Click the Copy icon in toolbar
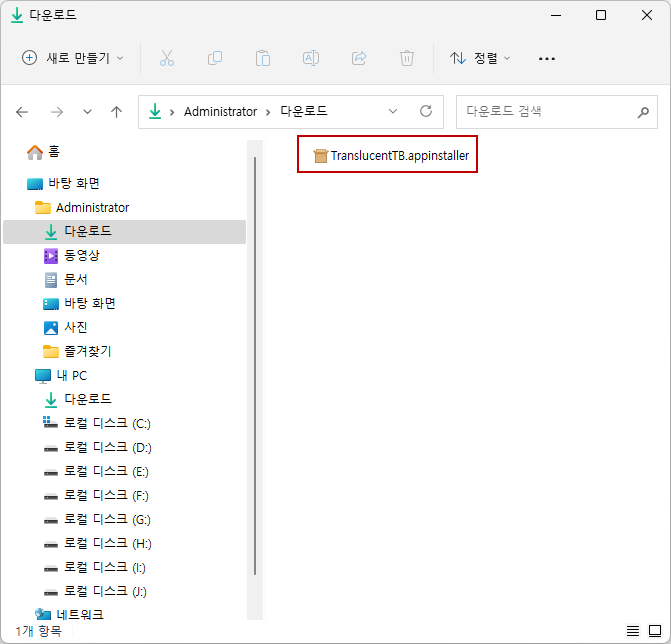 215,58
